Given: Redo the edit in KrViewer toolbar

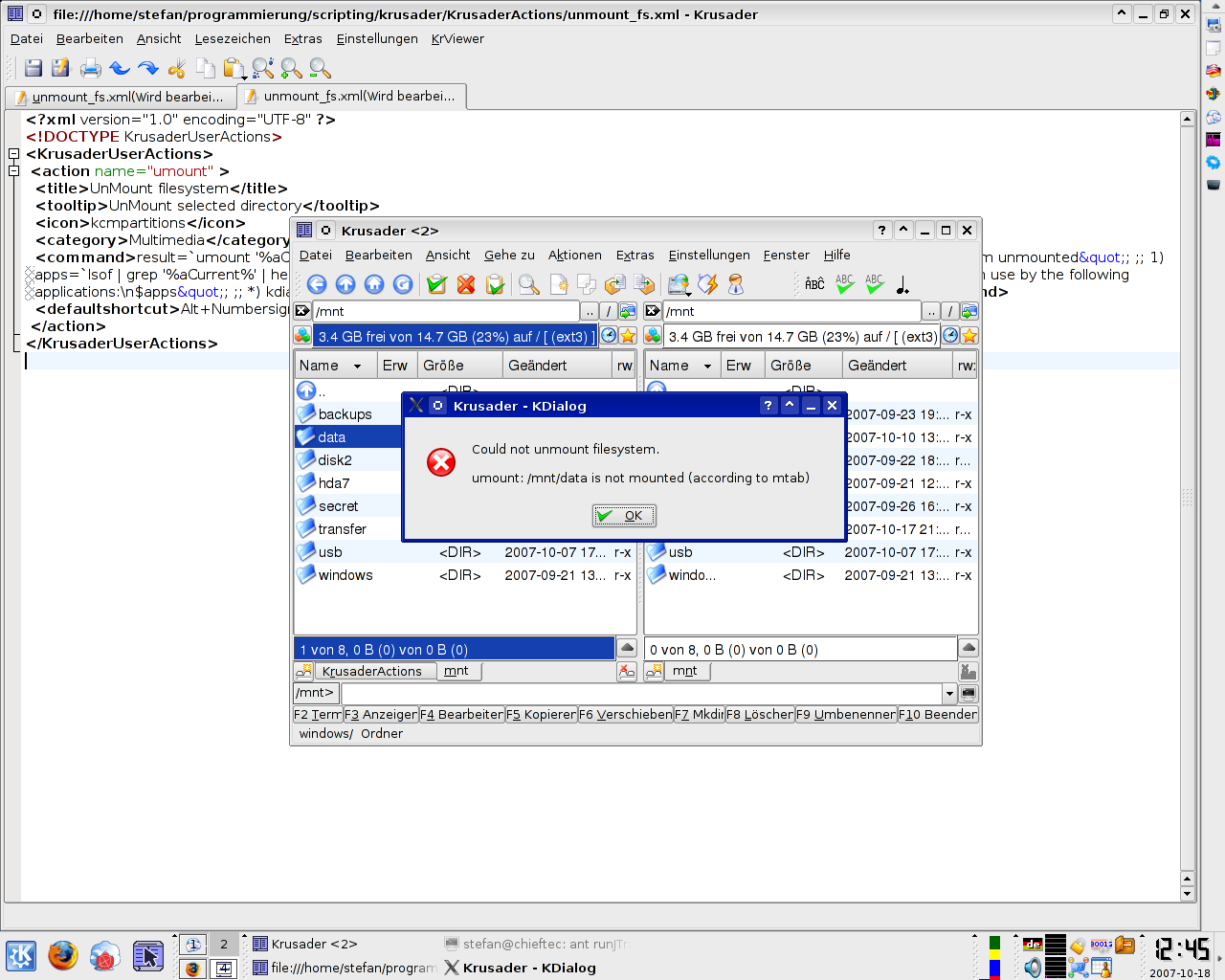Looking at the screenshot, I should 148,68.
